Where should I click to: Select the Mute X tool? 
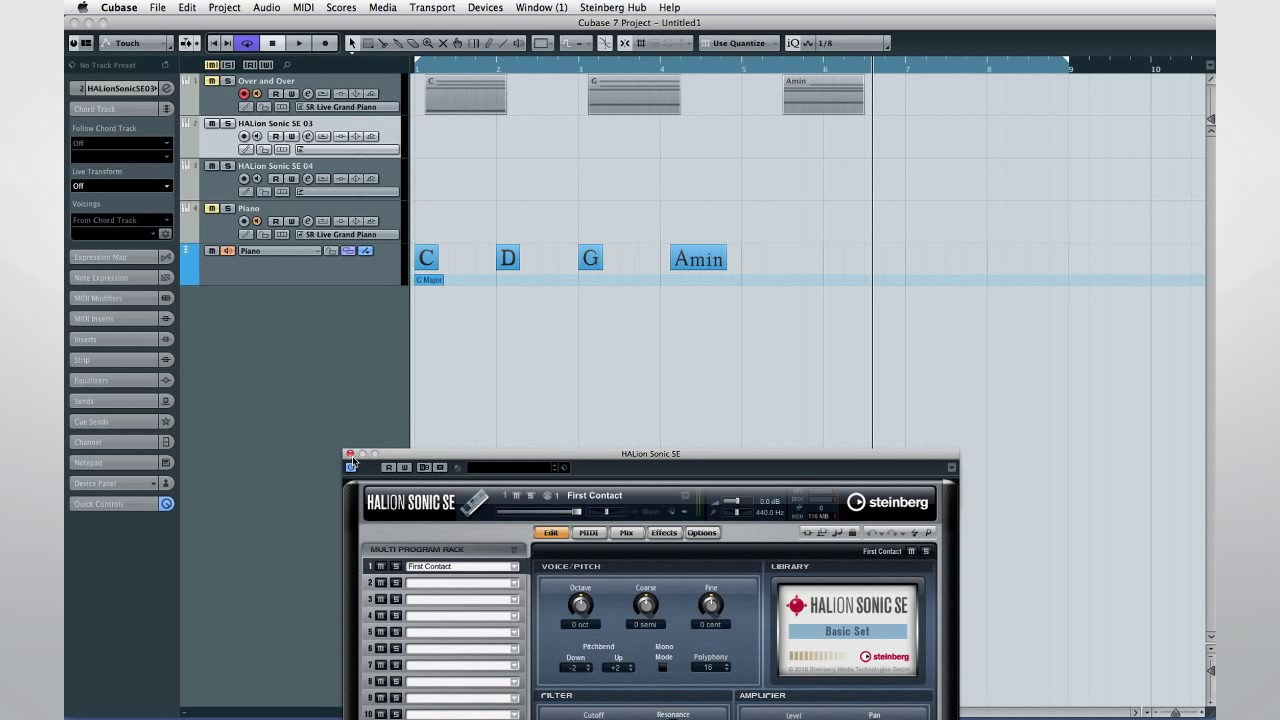point(443,43)
